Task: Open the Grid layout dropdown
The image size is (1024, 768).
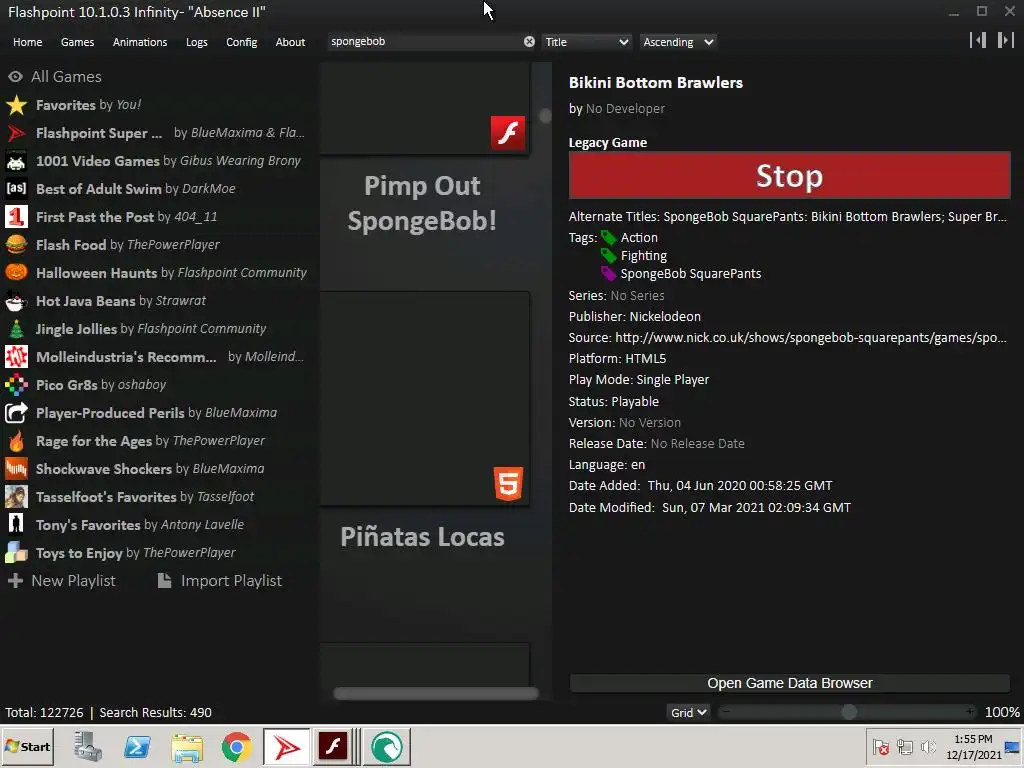Action: [688, 712]
